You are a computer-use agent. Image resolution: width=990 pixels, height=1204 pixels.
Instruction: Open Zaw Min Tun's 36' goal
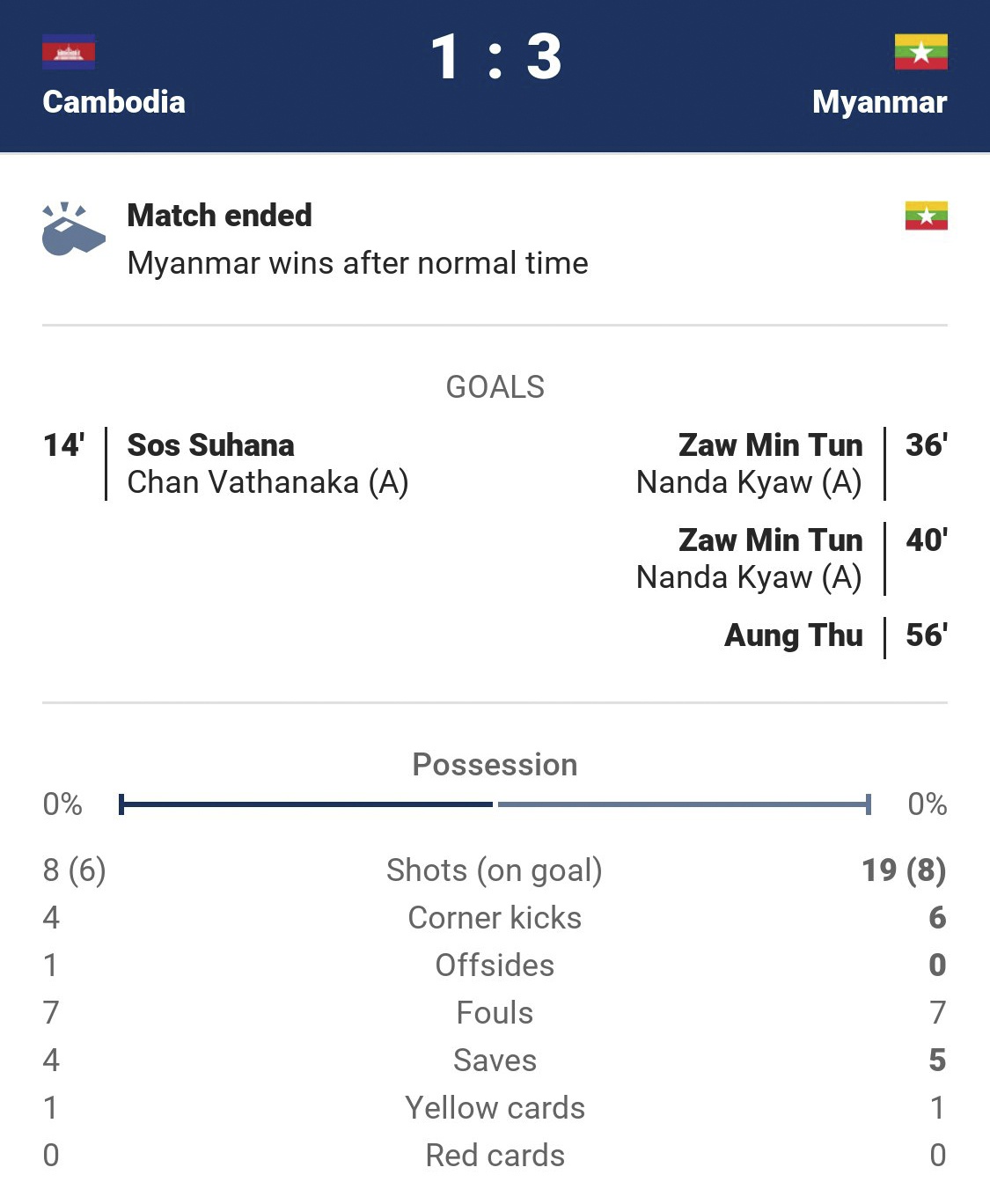point(770,445)
